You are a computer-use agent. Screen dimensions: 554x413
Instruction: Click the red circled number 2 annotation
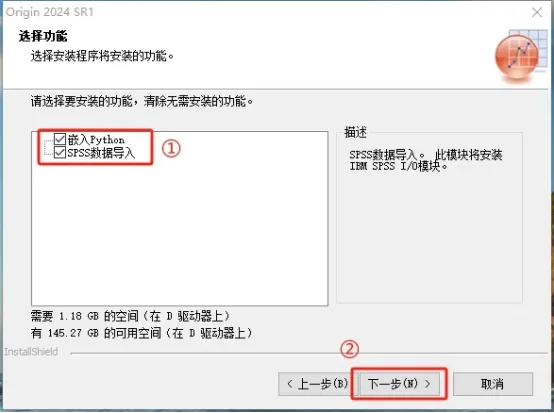click(x=349, y=349)
